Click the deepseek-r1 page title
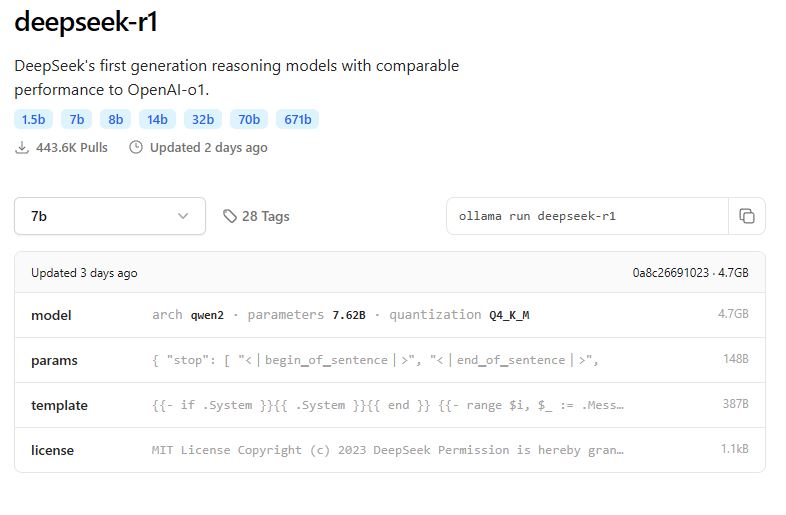Viewport: 786px width, 515px height. point(86,23)
